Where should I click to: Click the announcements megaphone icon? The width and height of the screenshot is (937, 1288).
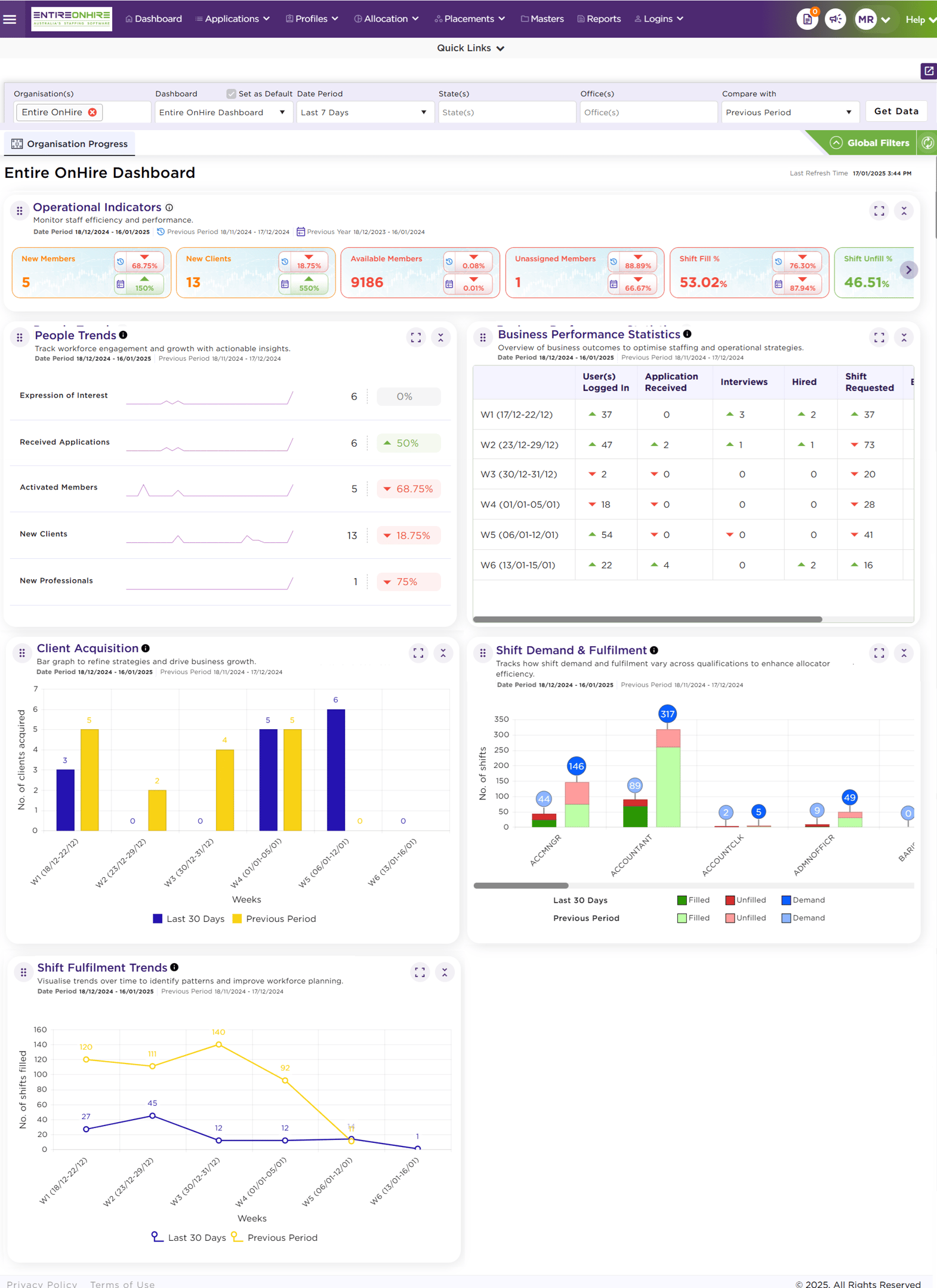tap(835, 19)
